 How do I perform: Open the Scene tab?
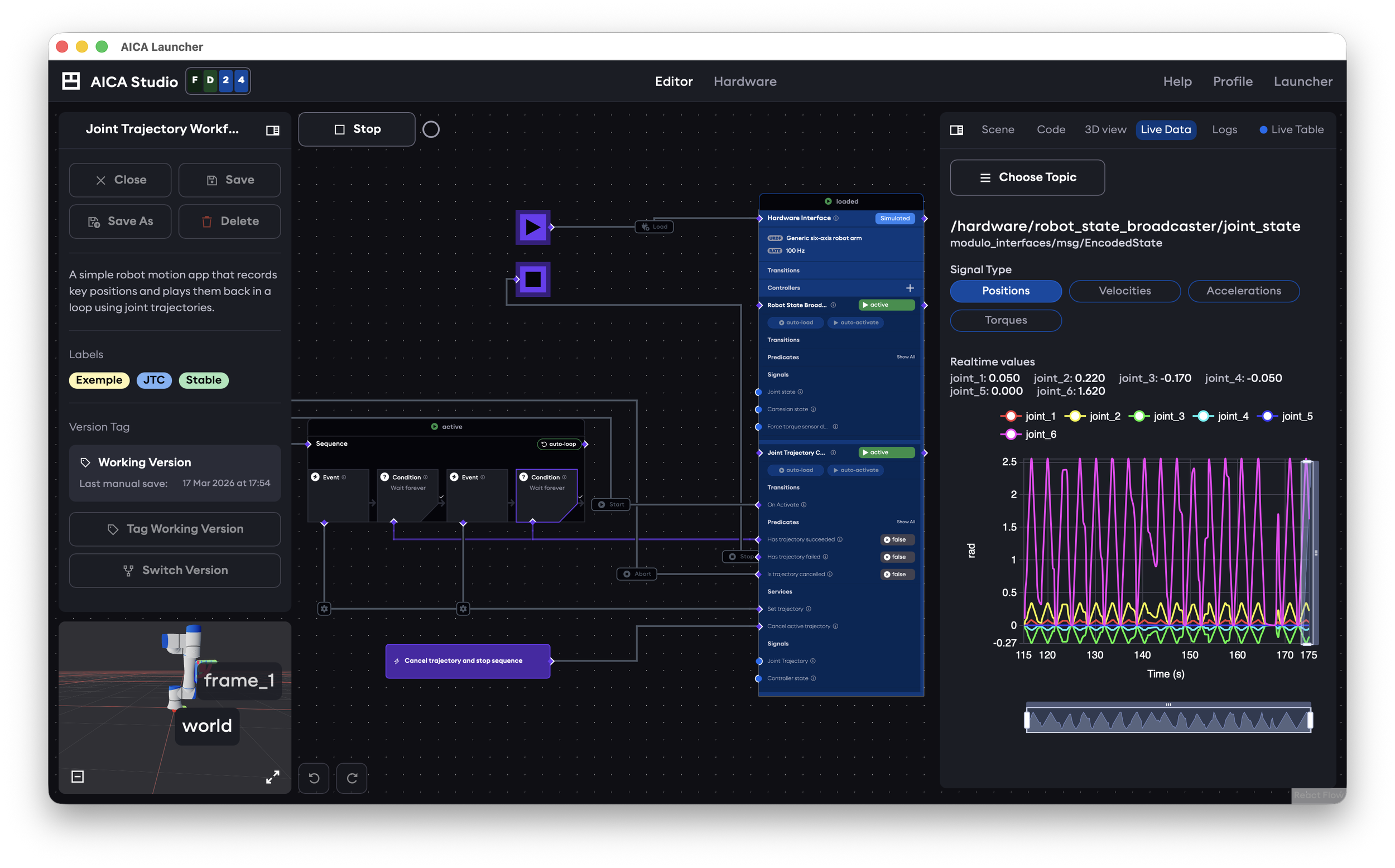point(998,130)
